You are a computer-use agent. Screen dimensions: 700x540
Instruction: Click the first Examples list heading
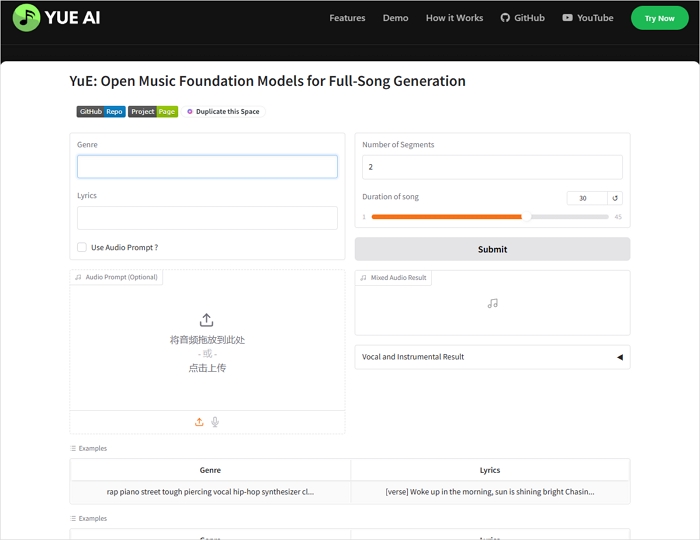coord(89,448)
